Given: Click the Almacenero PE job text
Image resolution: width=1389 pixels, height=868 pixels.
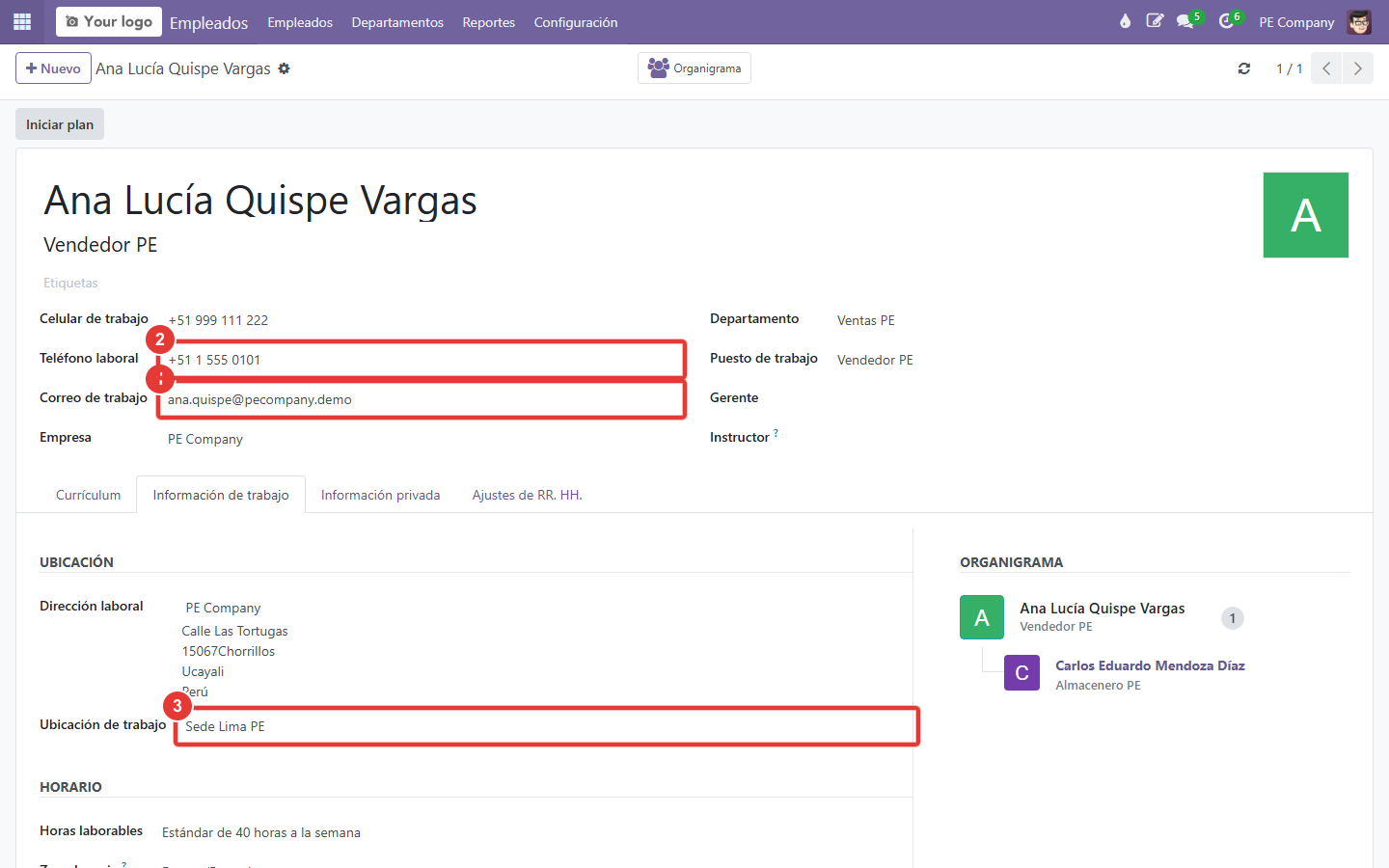Looking at the screenshot, I should tap(1098, 685).
